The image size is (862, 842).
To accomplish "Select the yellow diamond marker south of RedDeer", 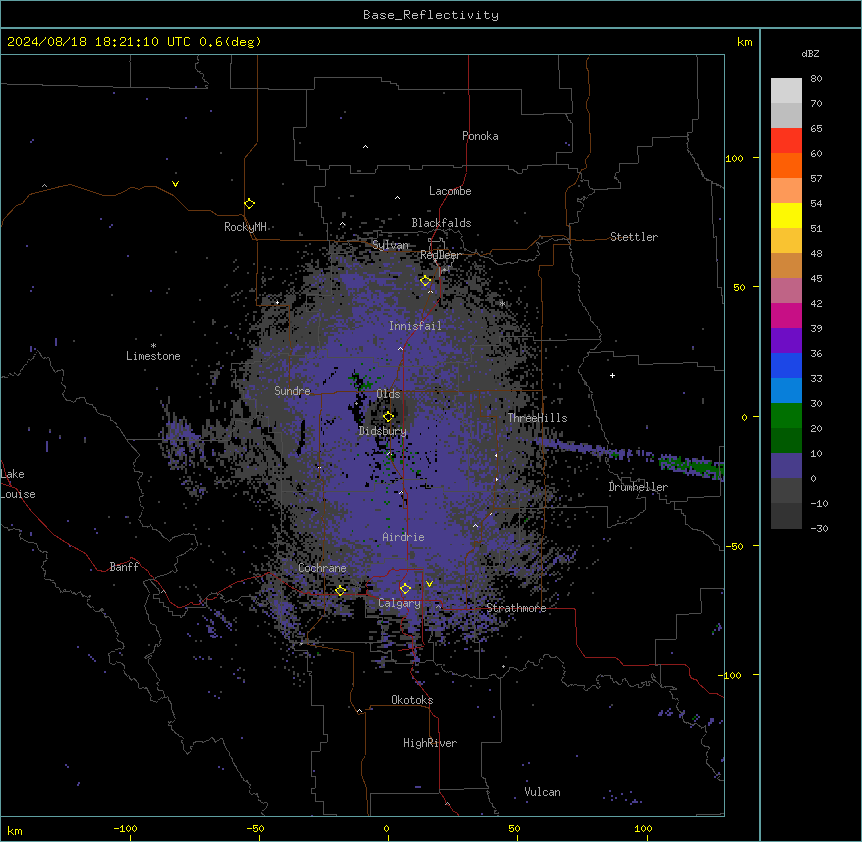I will (x=426, y=281).
